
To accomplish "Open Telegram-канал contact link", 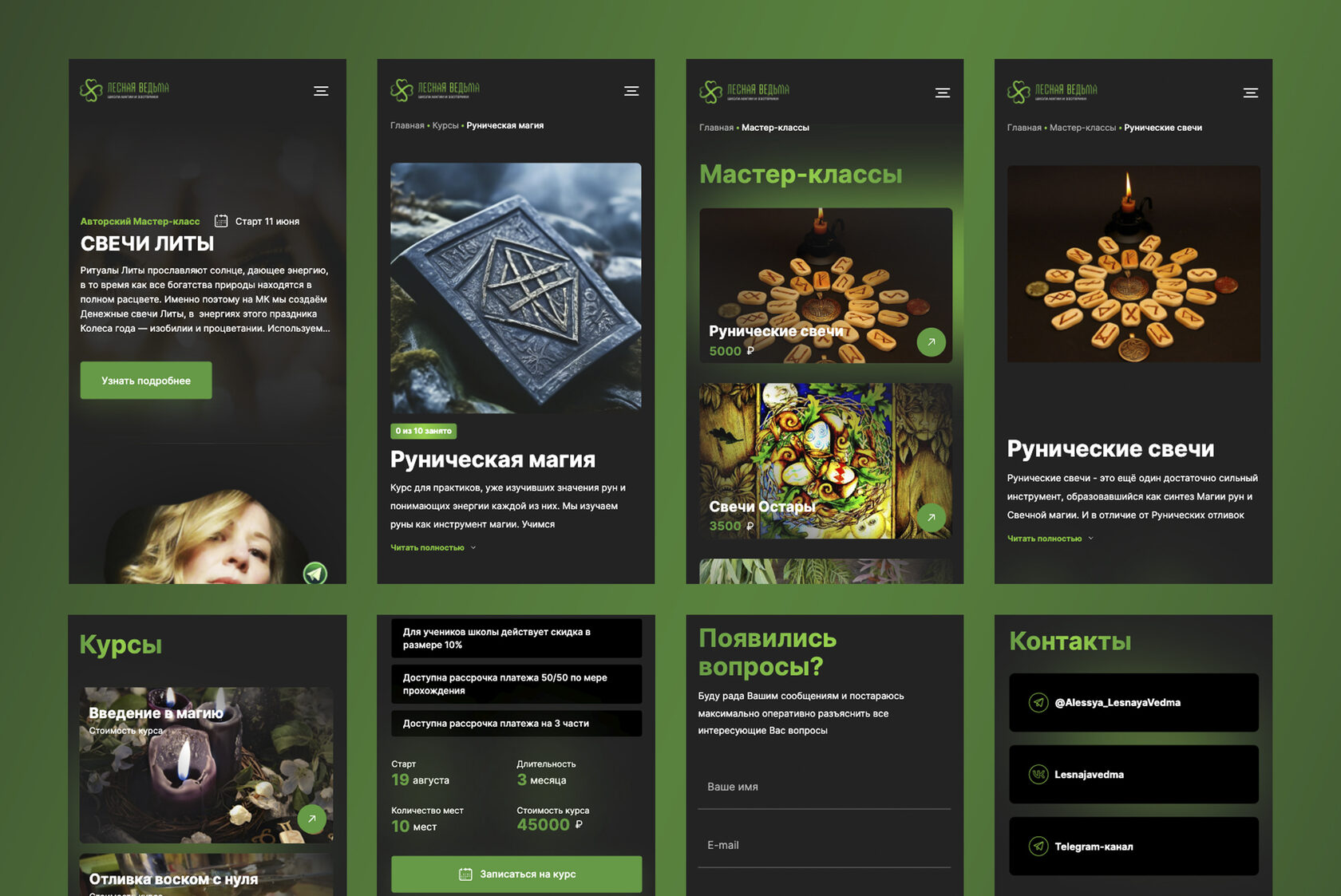I will [x=1133, y=847].
